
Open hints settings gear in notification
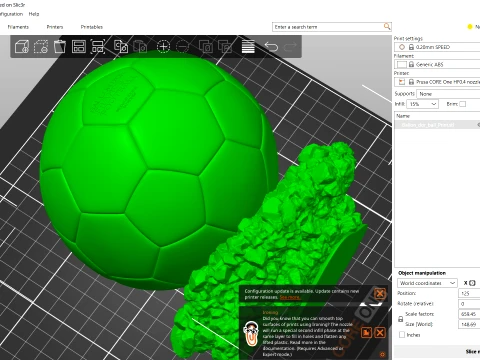pos(382,354)
